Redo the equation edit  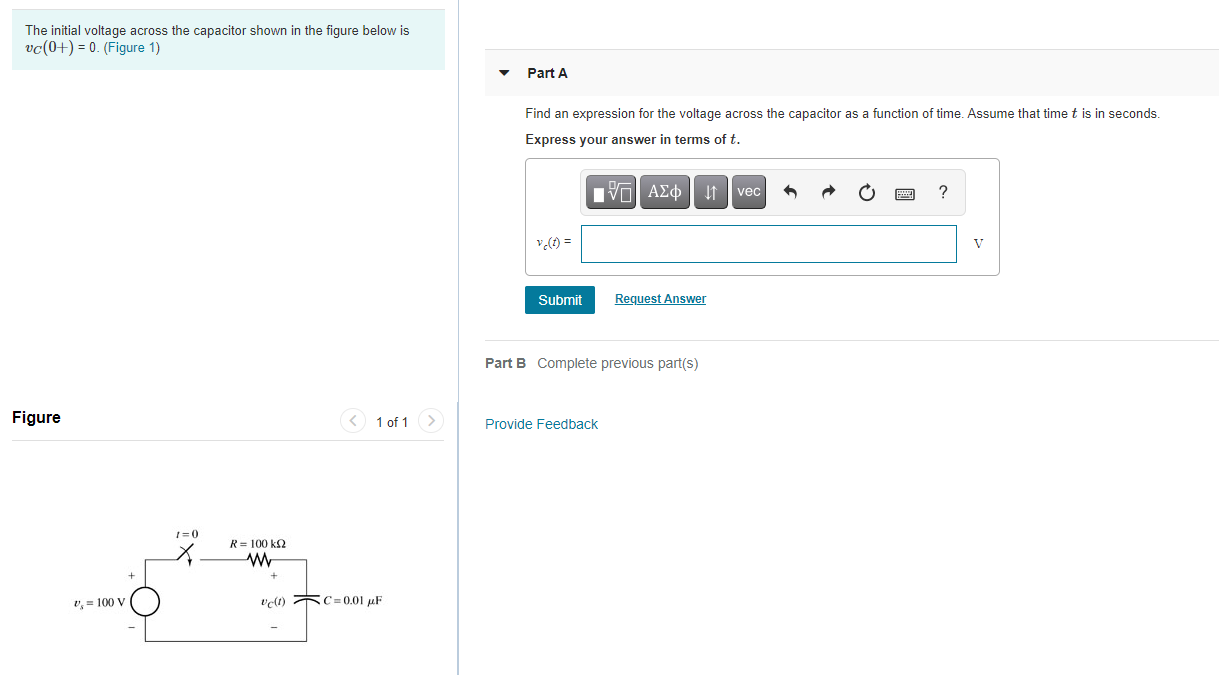[828, 191]
